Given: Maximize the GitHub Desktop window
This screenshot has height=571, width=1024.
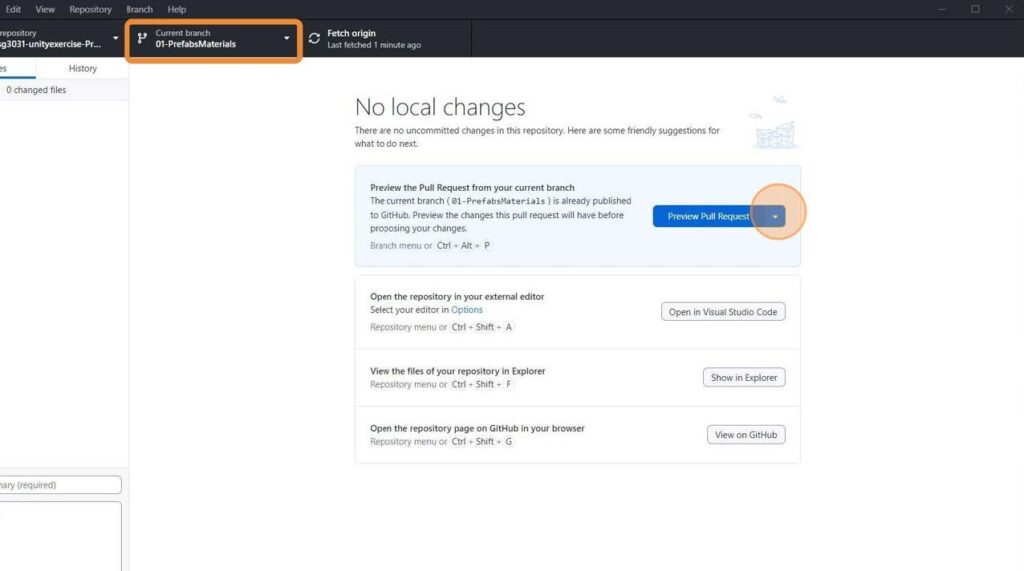Looking at the screenshot, I should 975,9.
